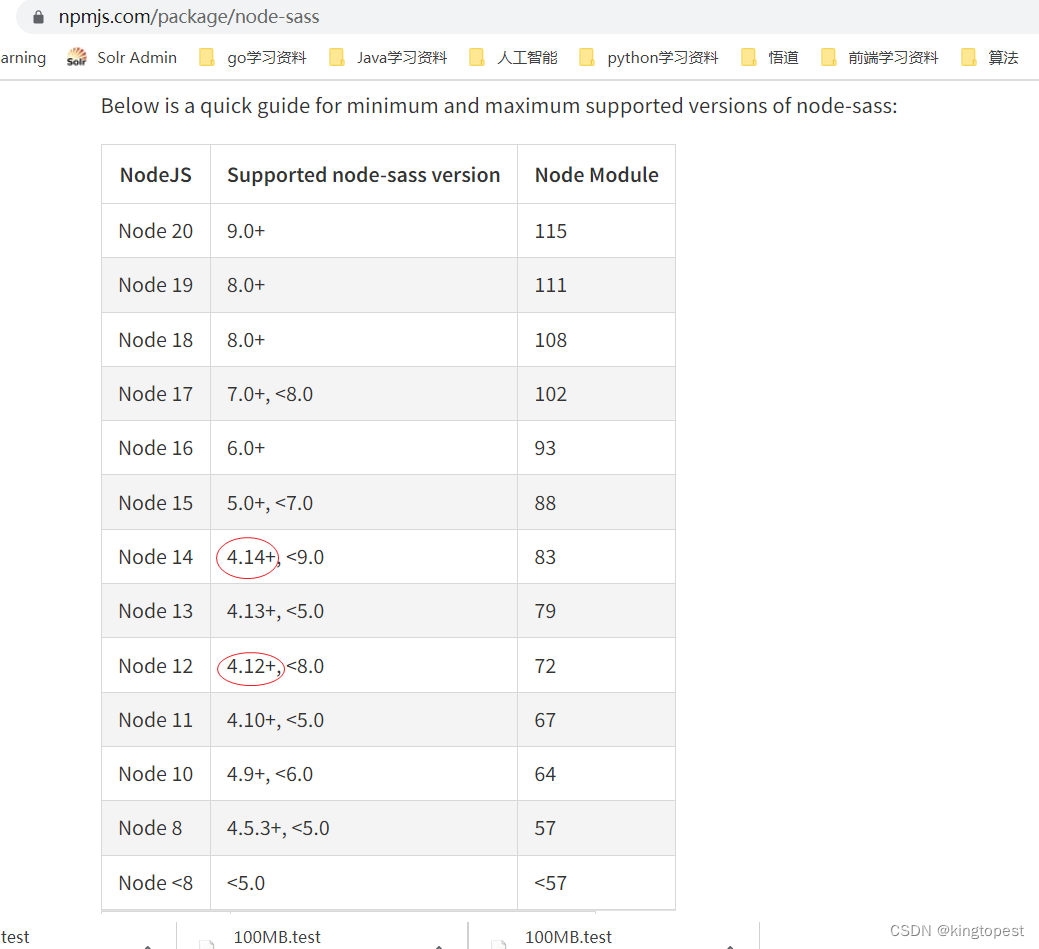The height and width of the screenshot is (949, 1039).
Task: Open the truncated 'arning' bookmark
Action: [22, 57]
